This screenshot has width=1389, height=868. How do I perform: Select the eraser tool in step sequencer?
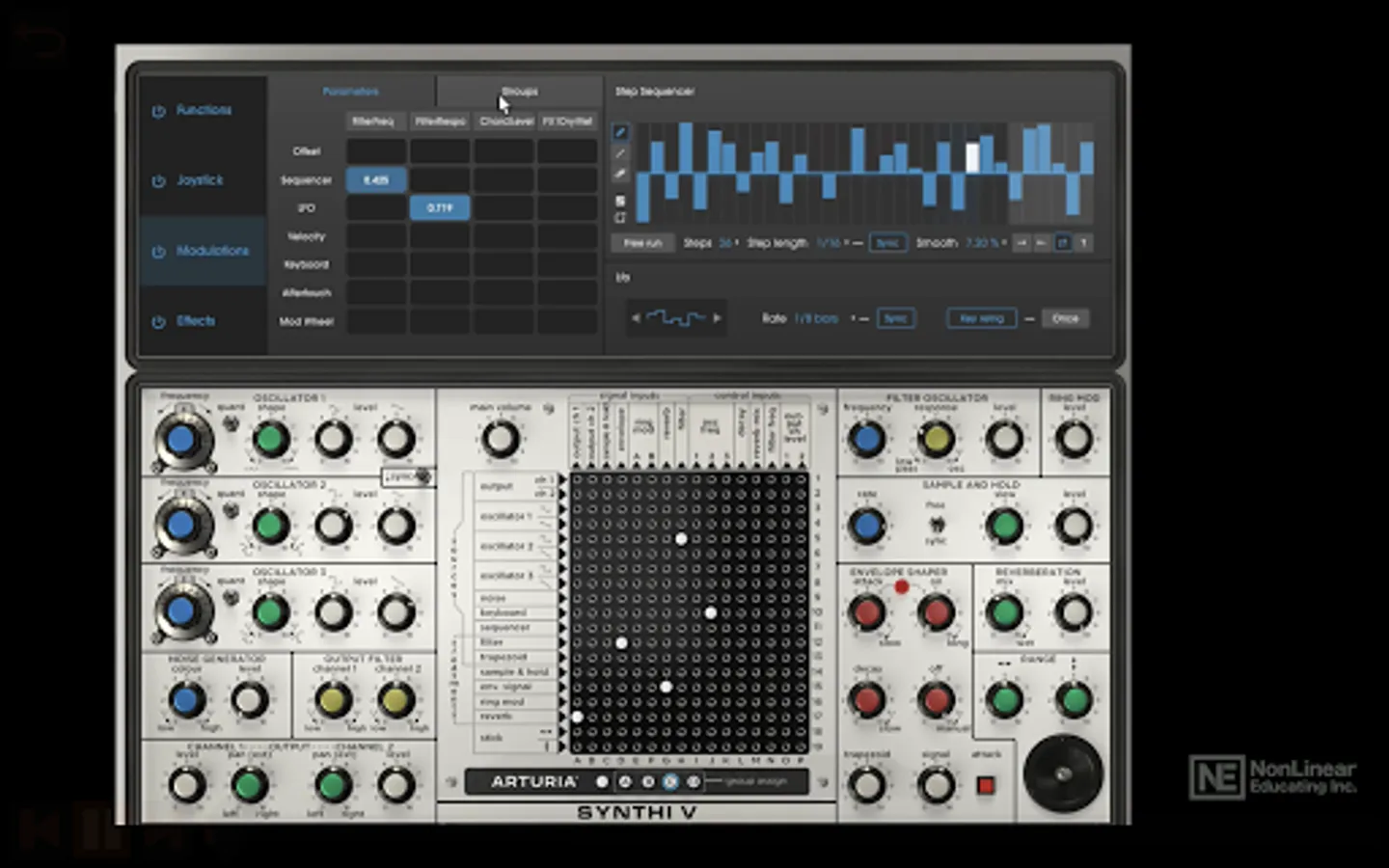click(x=620, y=175)
